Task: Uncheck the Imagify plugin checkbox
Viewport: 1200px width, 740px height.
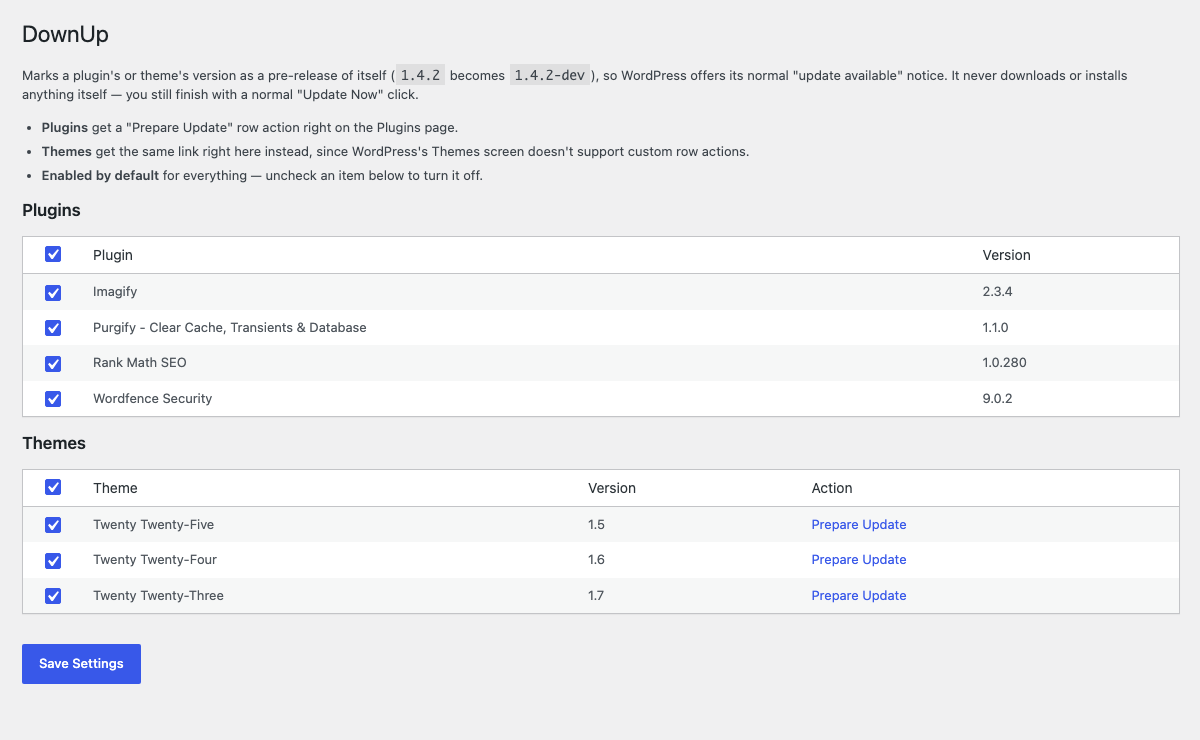Action: pyautogui.click(x=53, y=292)
